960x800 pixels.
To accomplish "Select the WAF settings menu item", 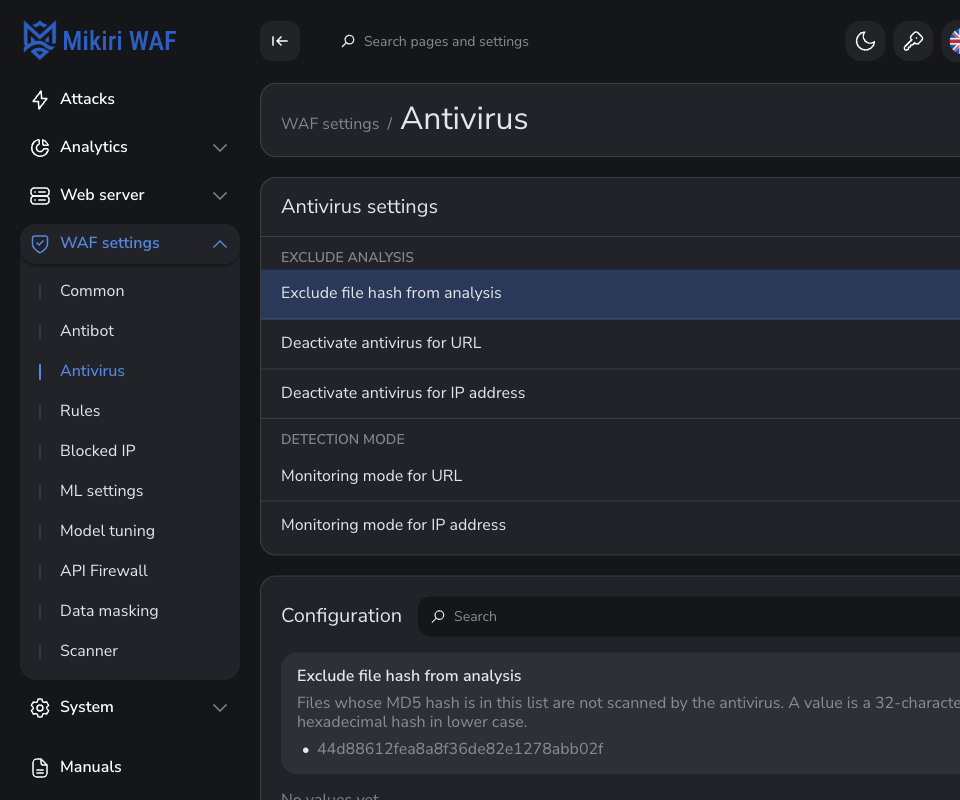I will coord(130,244).
